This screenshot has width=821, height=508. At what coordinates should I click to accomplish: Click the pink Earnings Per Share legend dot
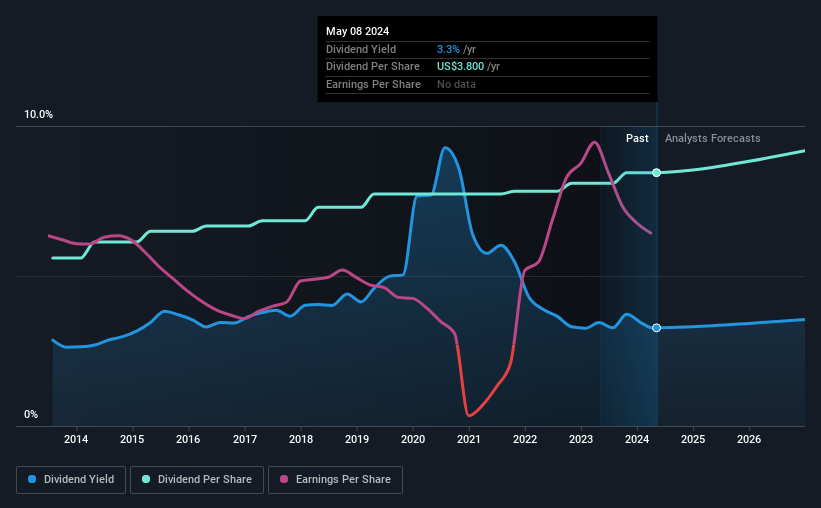(284, 479)
